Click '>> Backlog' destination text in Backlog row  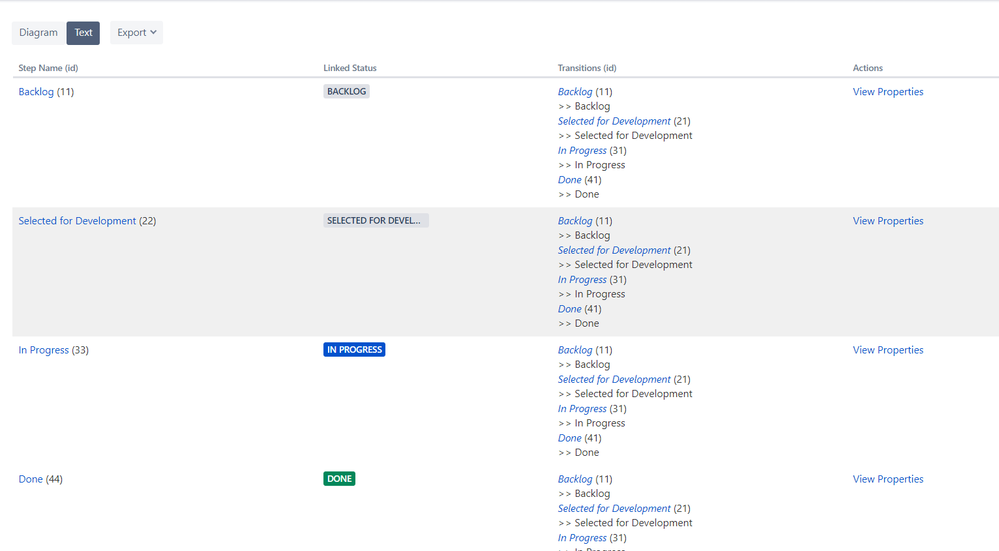(x=584, y=106)
